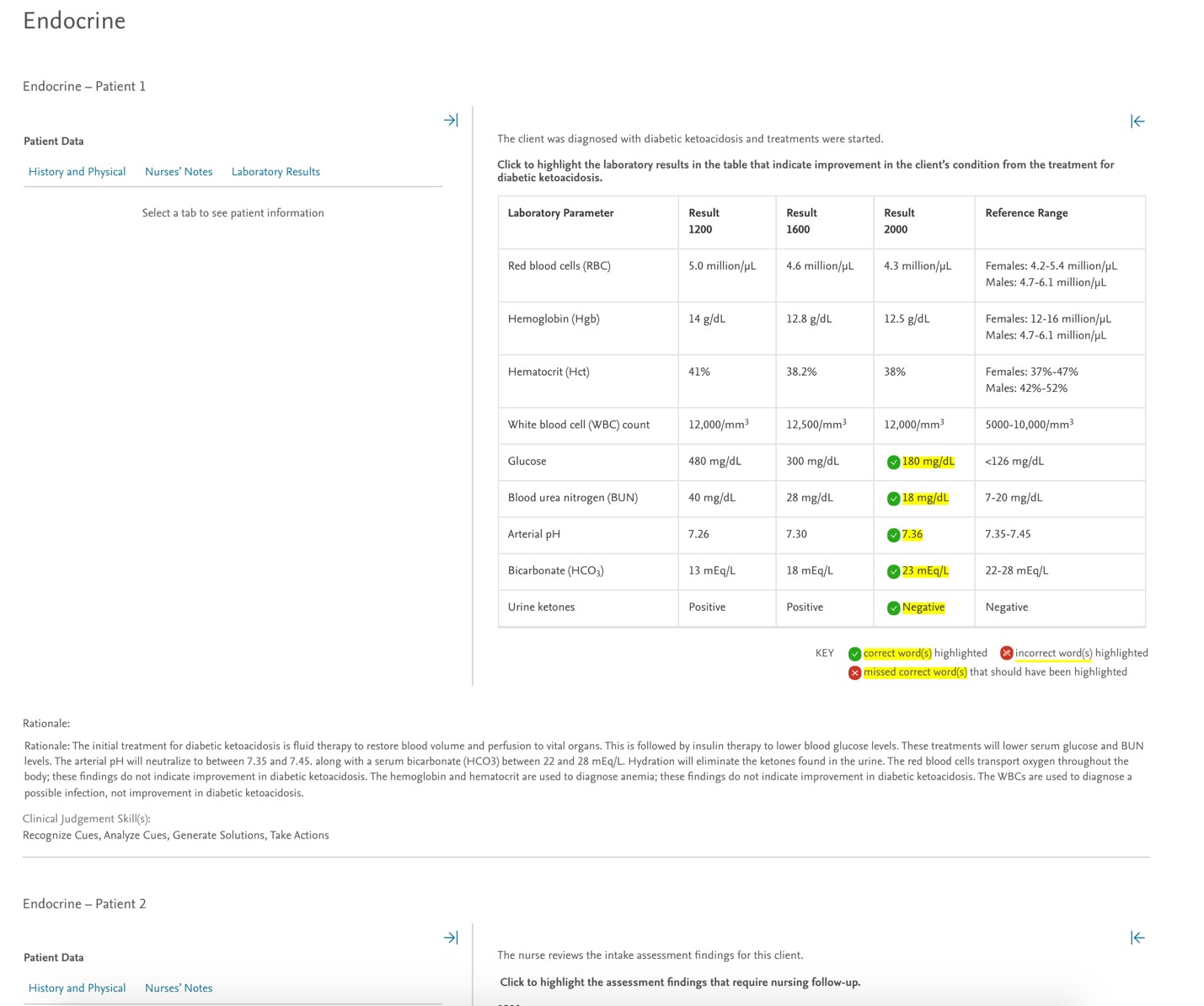This screenshot has width=1204, height=1006.
Task: Open the History and Physical tab for Patient 1
Action: [77, 171]
